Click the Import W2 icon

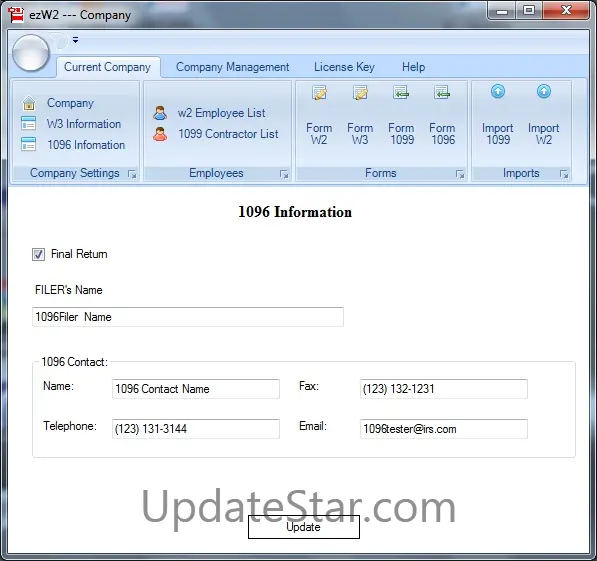pos(544,91)
